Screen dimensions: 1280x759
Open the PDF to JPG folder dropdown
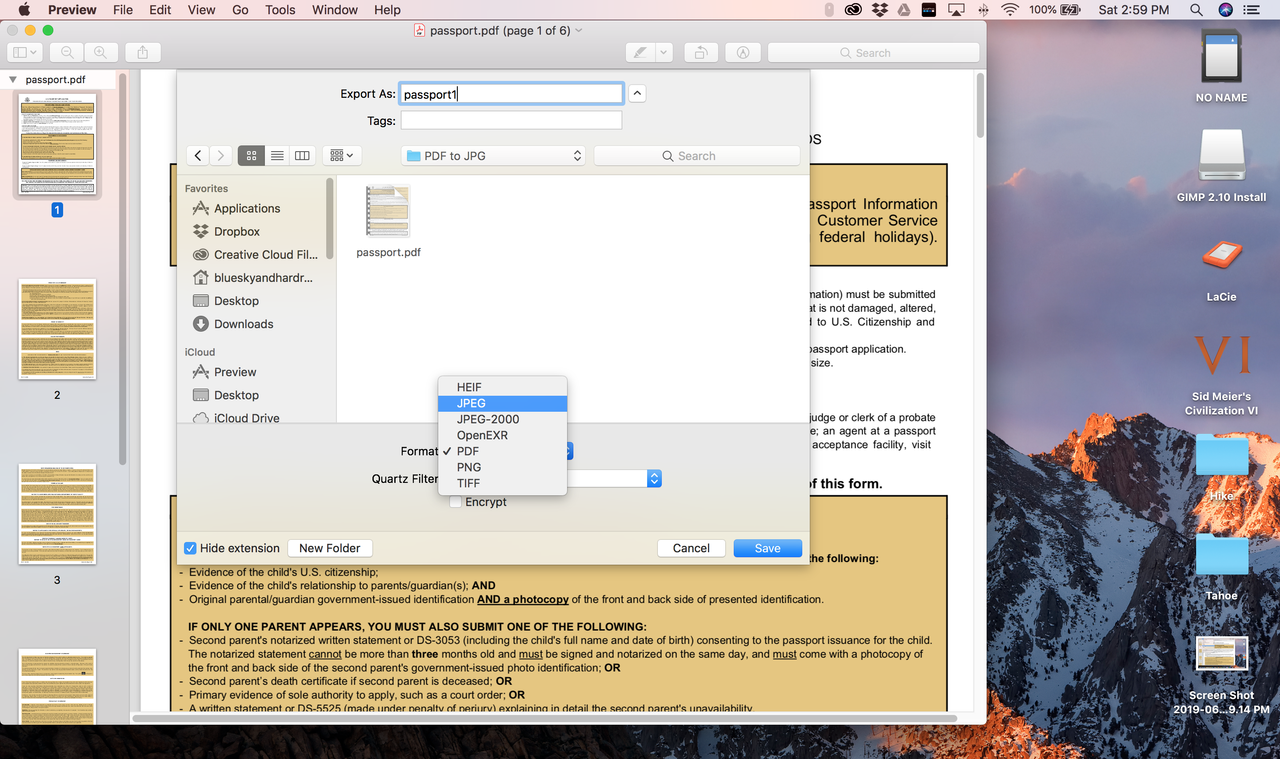tap(493, 156)
